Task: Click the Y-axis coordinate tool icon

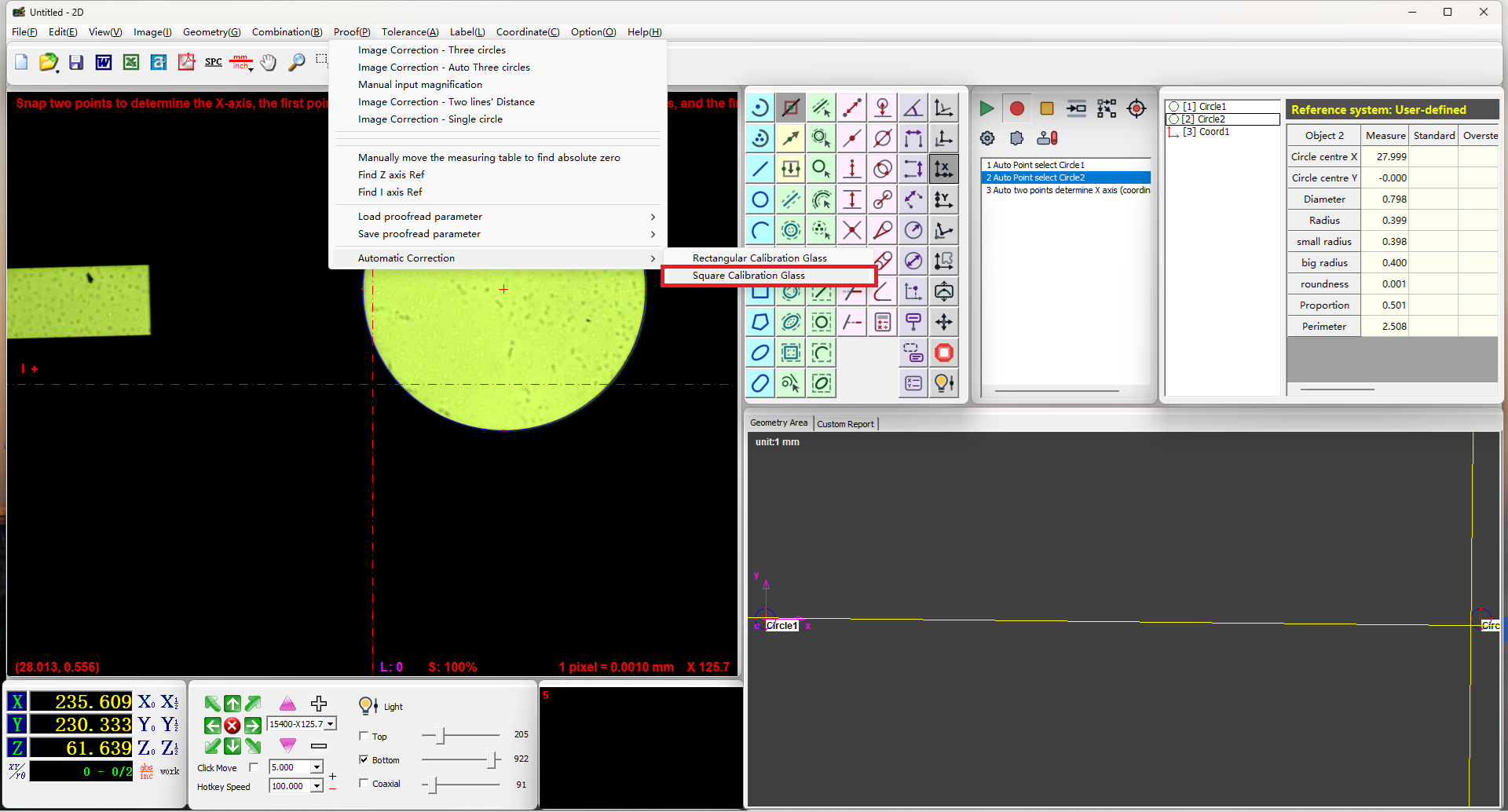Action: pos(944,199)
